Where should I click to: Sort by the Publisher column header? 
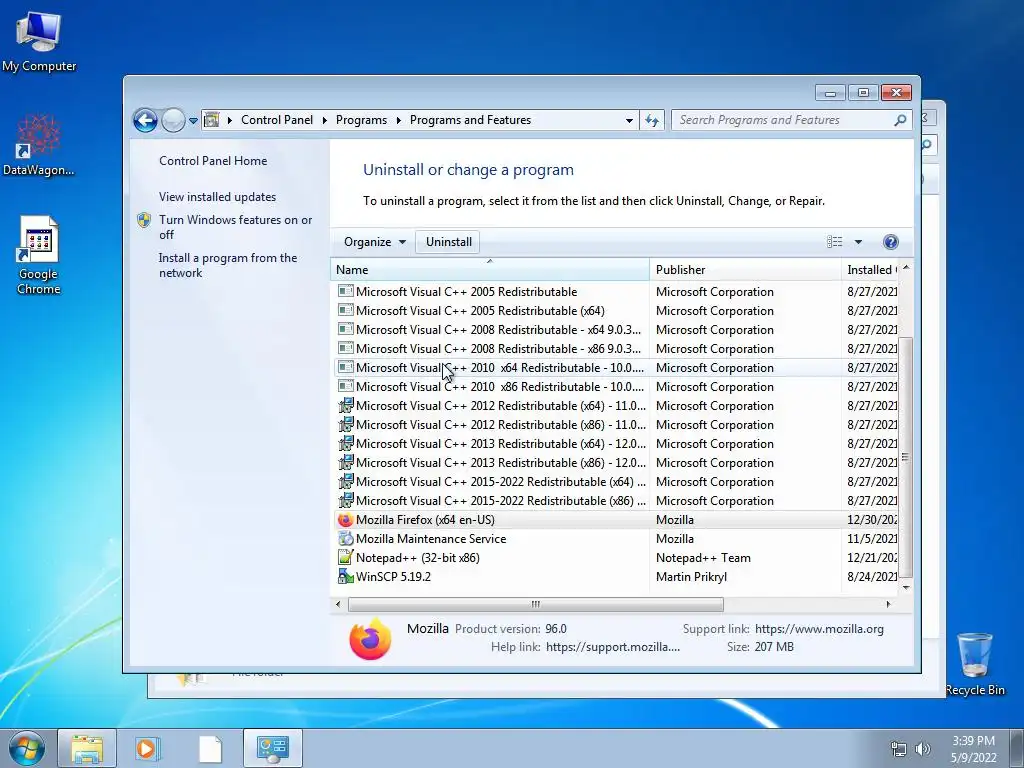click(745, 270)
